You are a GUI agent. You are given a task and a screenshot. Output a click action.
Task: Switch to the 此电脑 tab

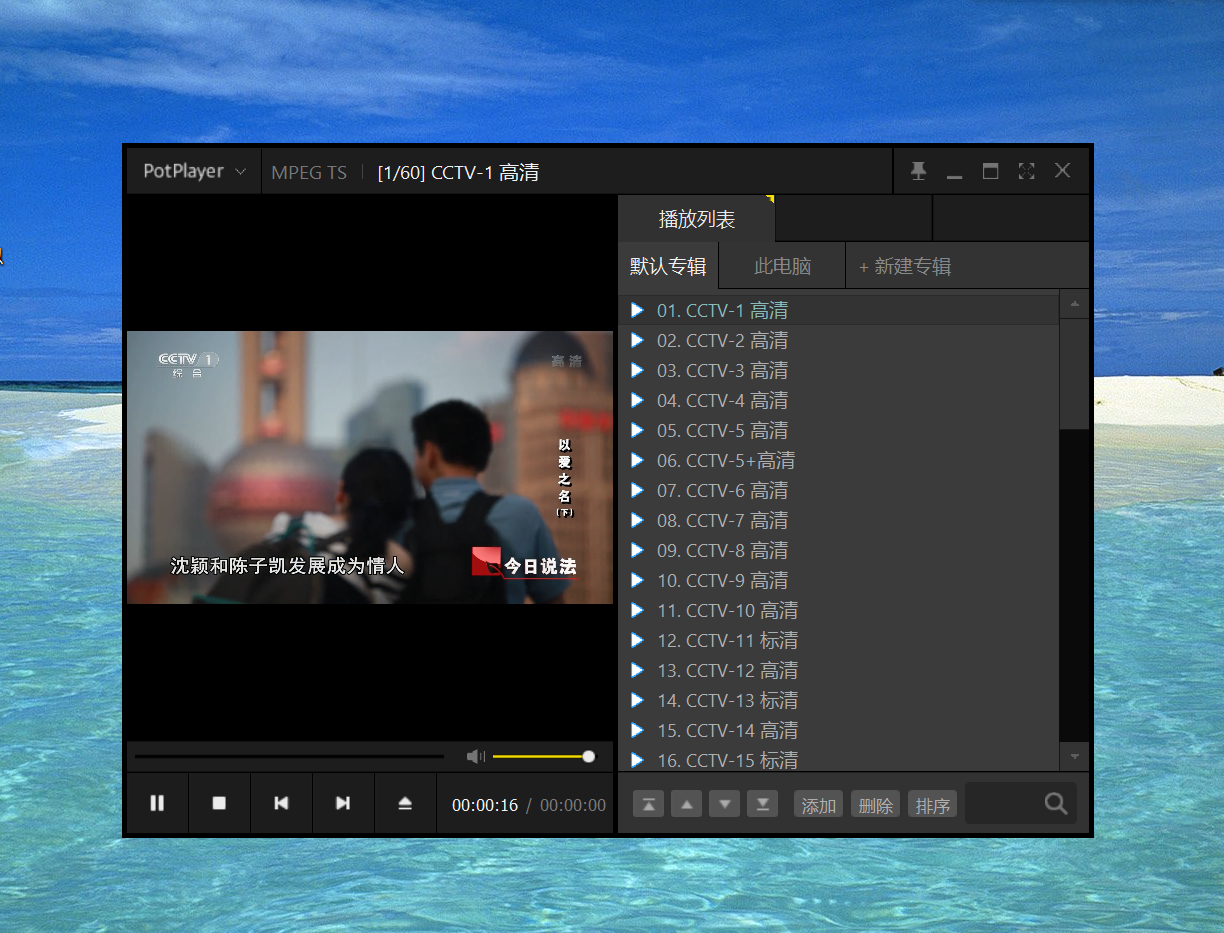pos(782,267)
